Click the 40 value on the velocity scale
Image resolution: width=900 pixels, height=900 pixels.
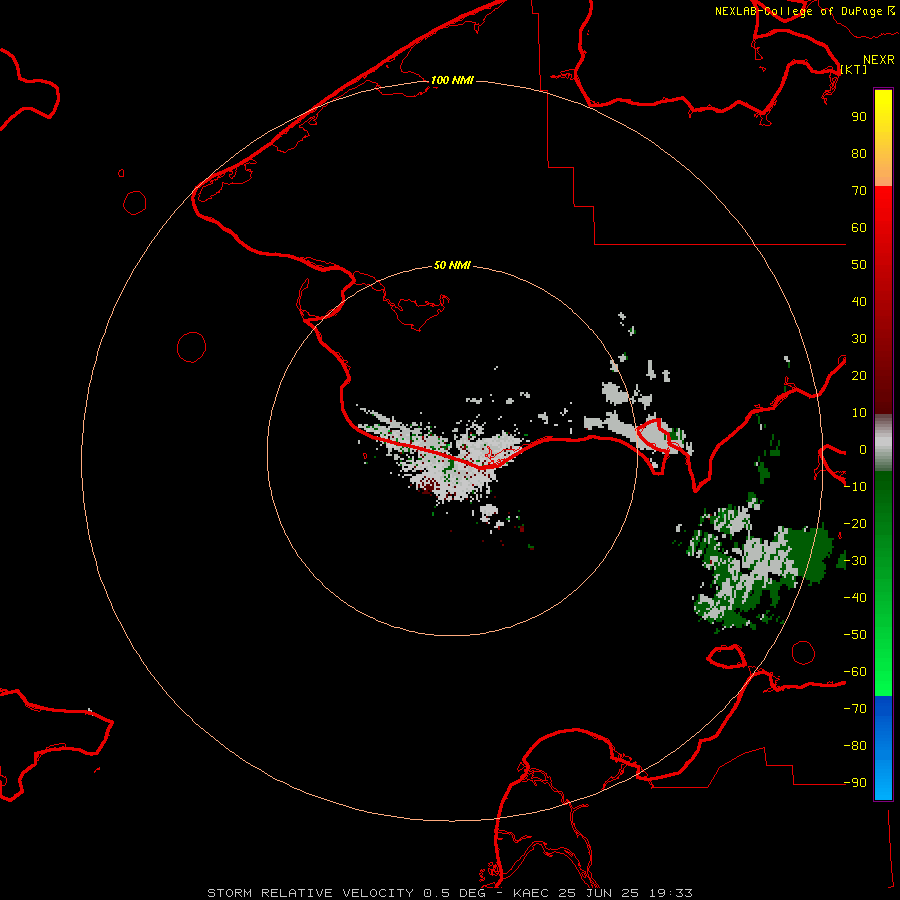click(859, 301)
